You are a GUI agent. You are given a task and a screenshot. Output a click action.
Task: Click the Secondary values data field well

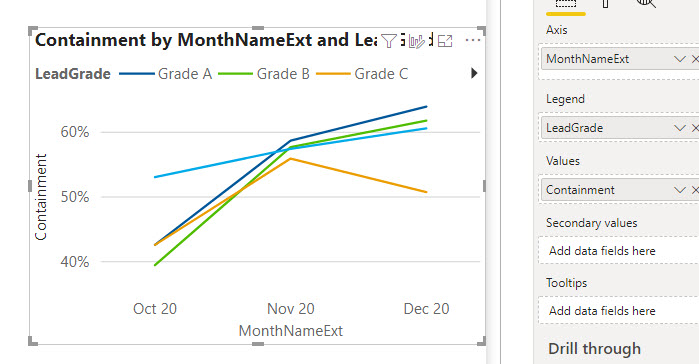[619, 251]
